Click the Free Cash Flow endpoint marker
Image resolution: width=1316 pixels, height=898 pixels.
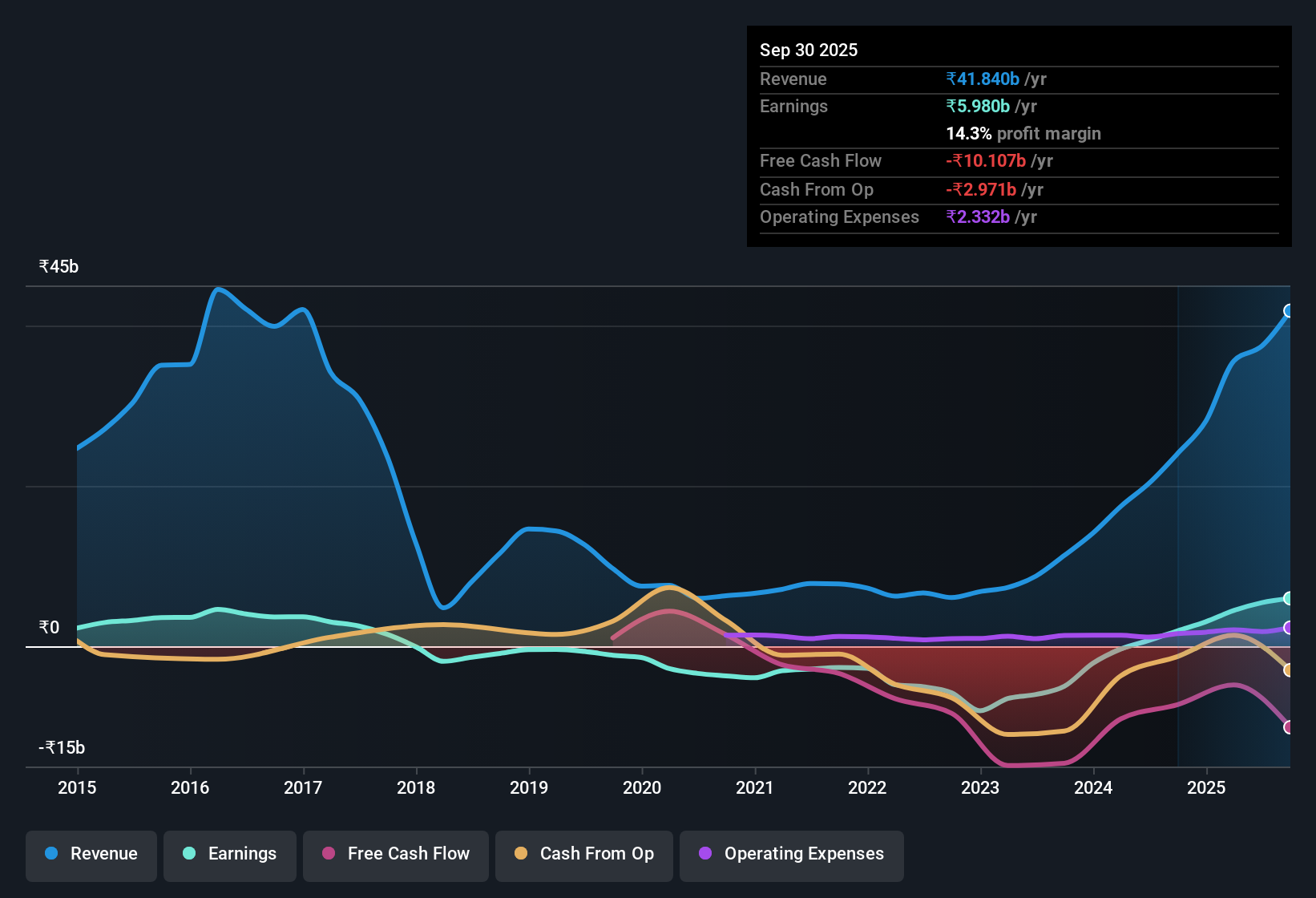pyautogui.click(x=1288, y=726)
